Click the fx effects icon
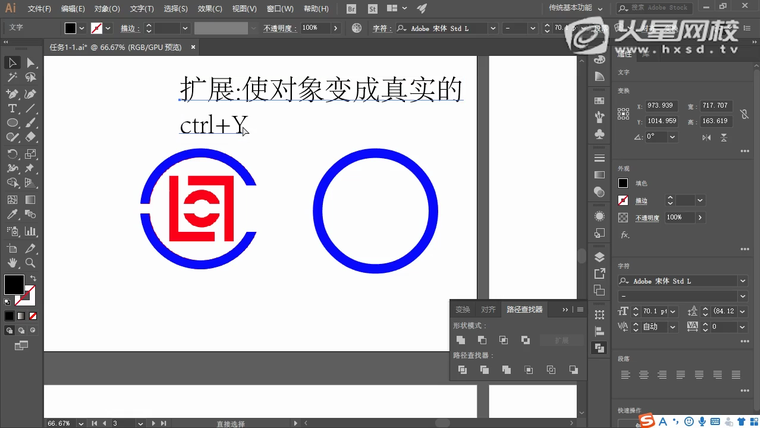The height and width of the screenshot is (428, 760). tap(624, 235)
